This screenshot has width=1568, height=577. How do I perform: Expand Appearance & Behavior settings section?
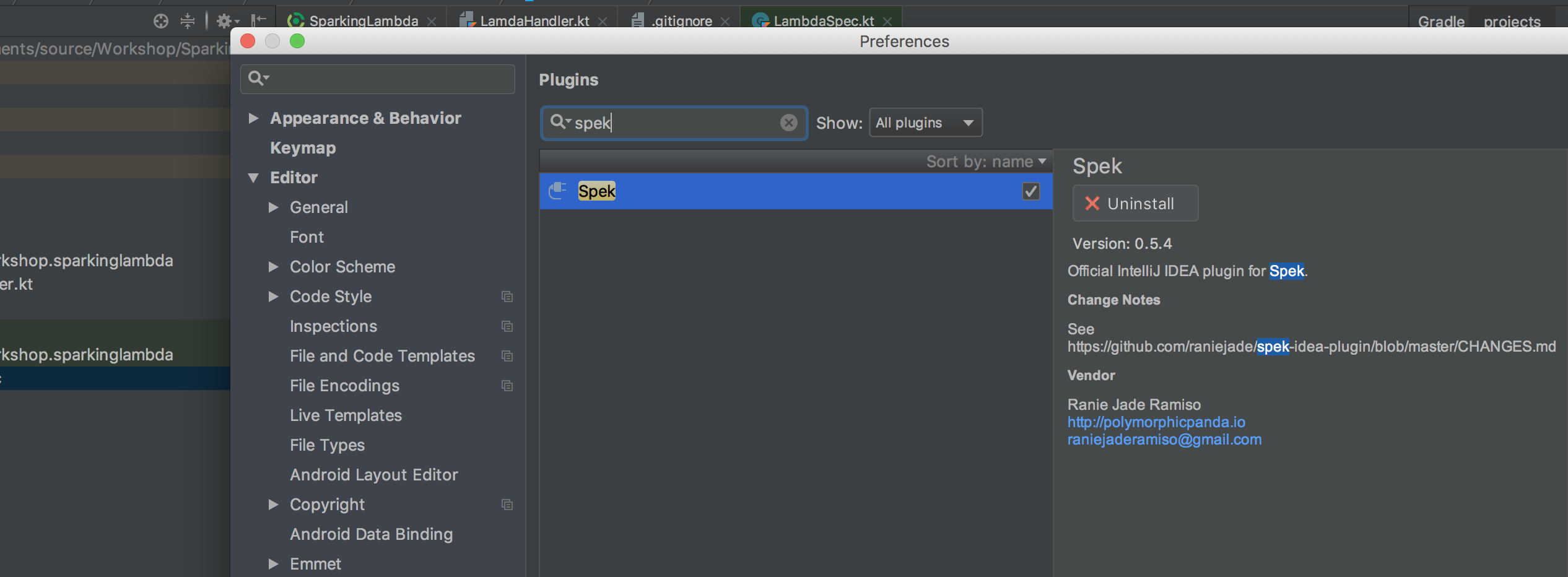(253, 118)
